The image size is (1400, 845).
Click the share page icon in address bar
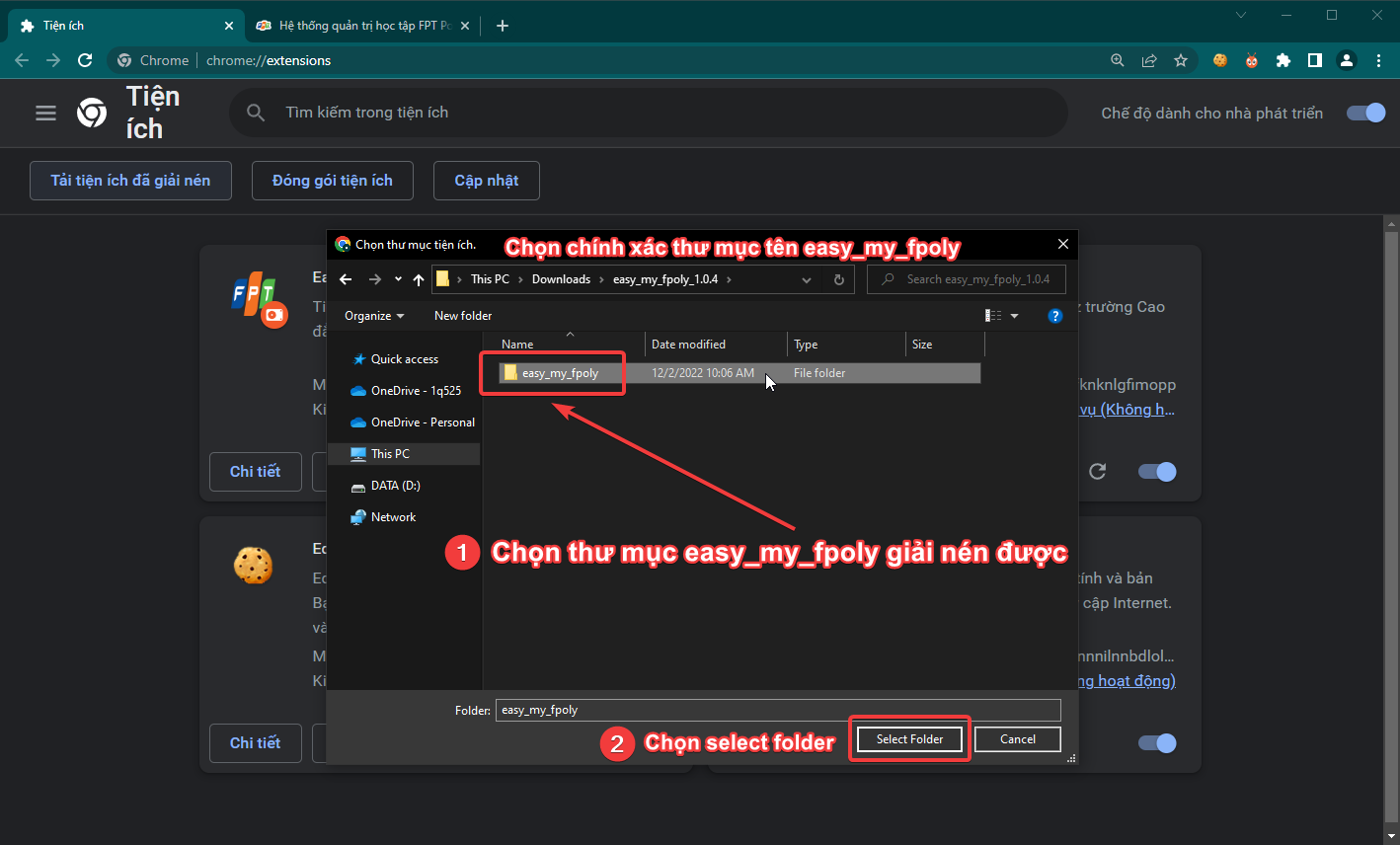(x=1149, y=60)
